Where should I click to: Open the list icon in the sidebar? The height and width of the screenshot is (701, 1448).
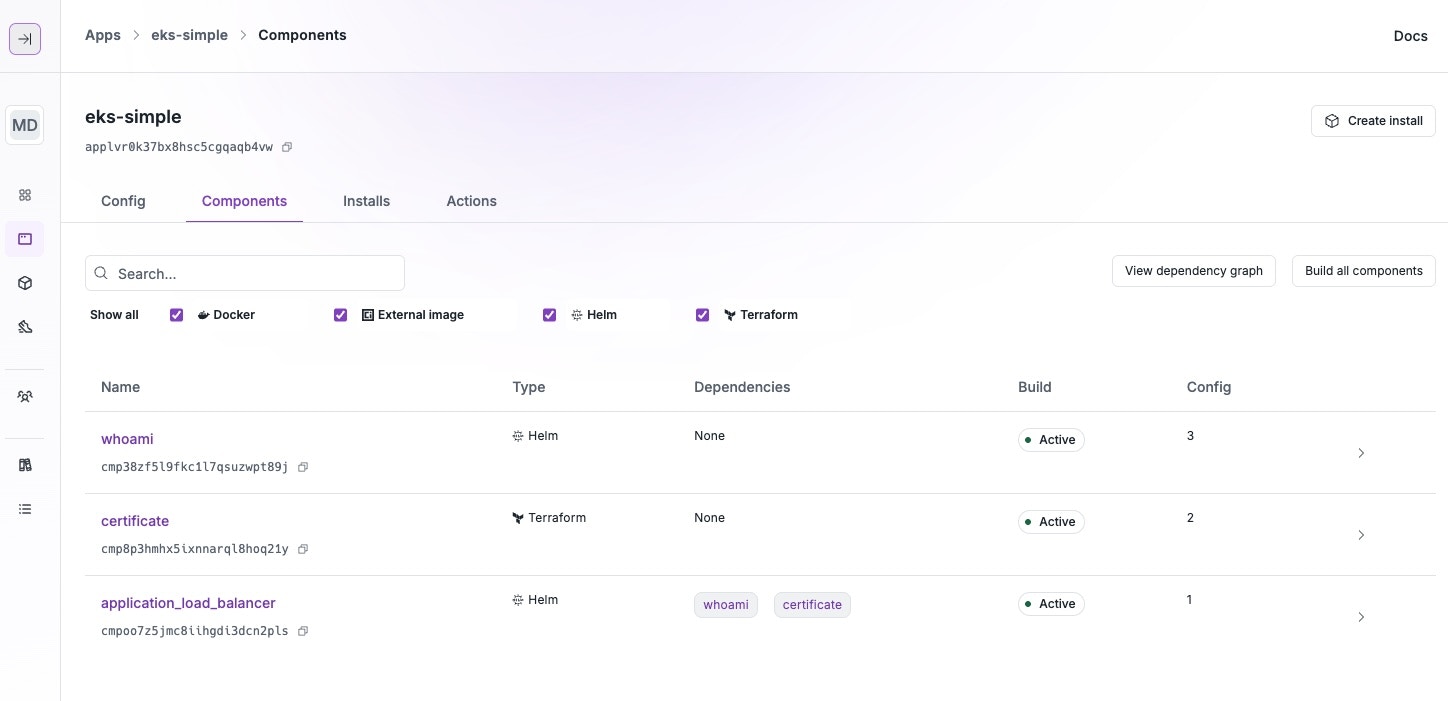(x=25, y=509)
